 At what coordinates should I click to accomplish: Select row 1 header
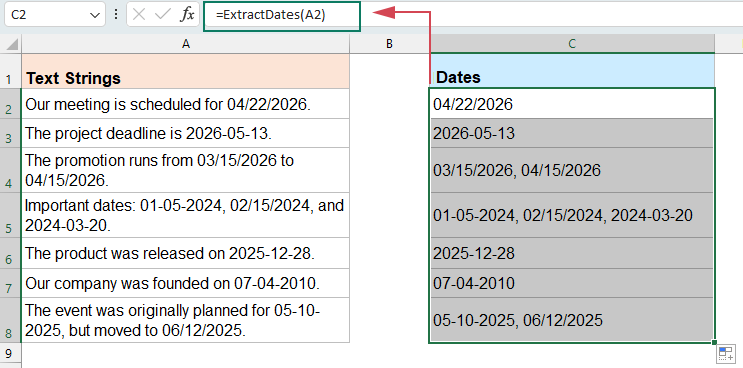pos(10,71)
